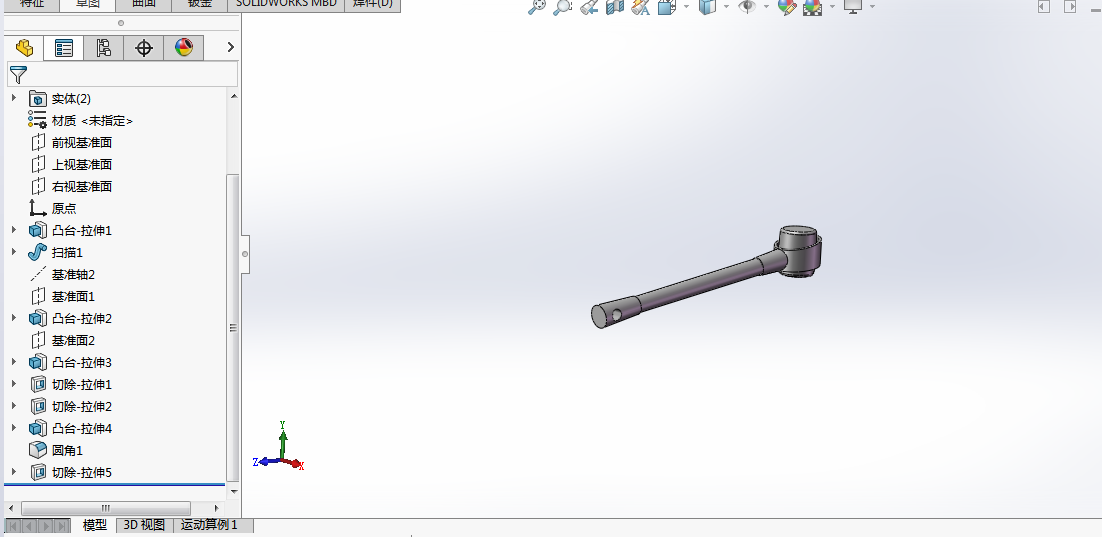Click the Previous View icon
This screenshot has height=537, width=1102.
(x=589, y=7)
